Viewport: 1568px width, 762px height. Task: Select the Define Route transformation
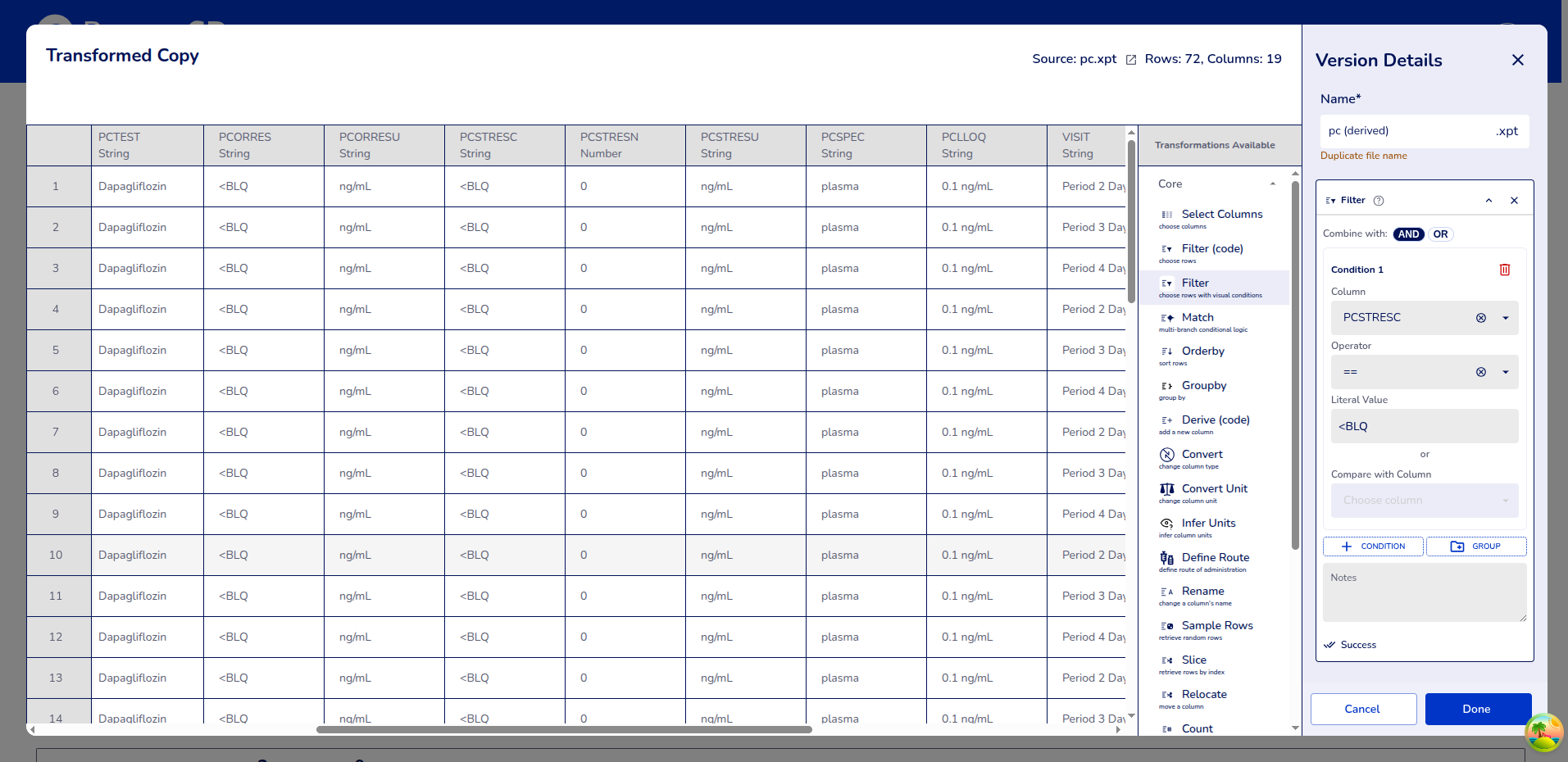1215,558
